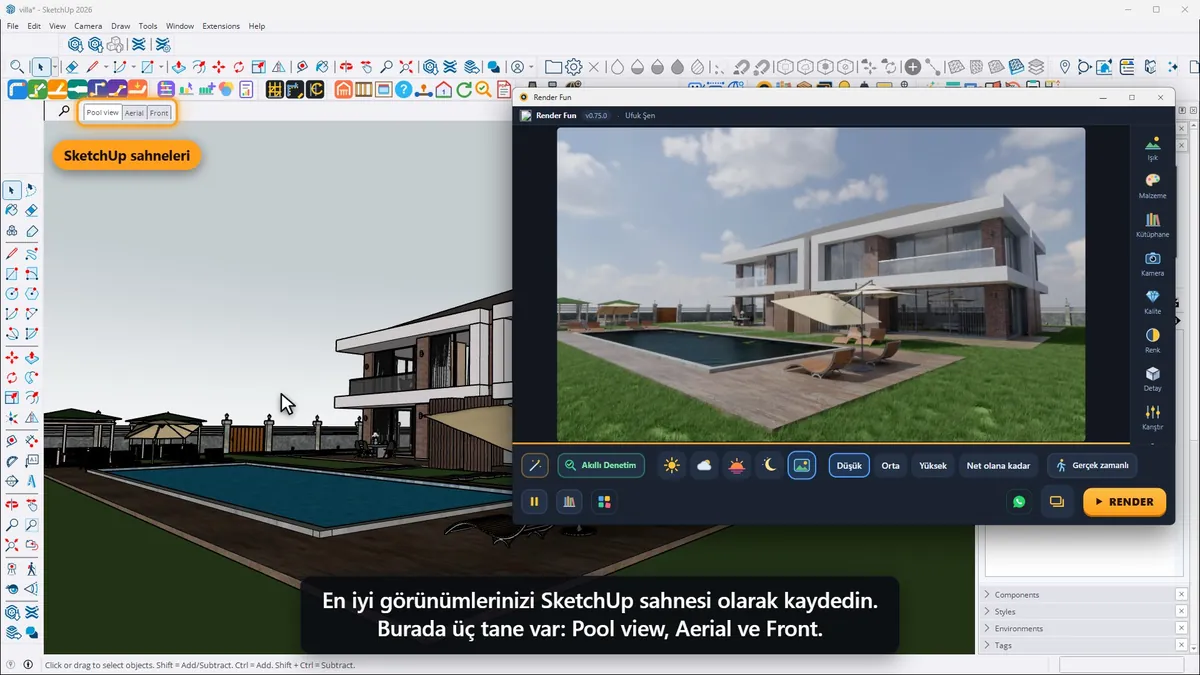Click the Ufuk Şen user name label
This screenshot has width=1200, height=675.
point(640,116)
